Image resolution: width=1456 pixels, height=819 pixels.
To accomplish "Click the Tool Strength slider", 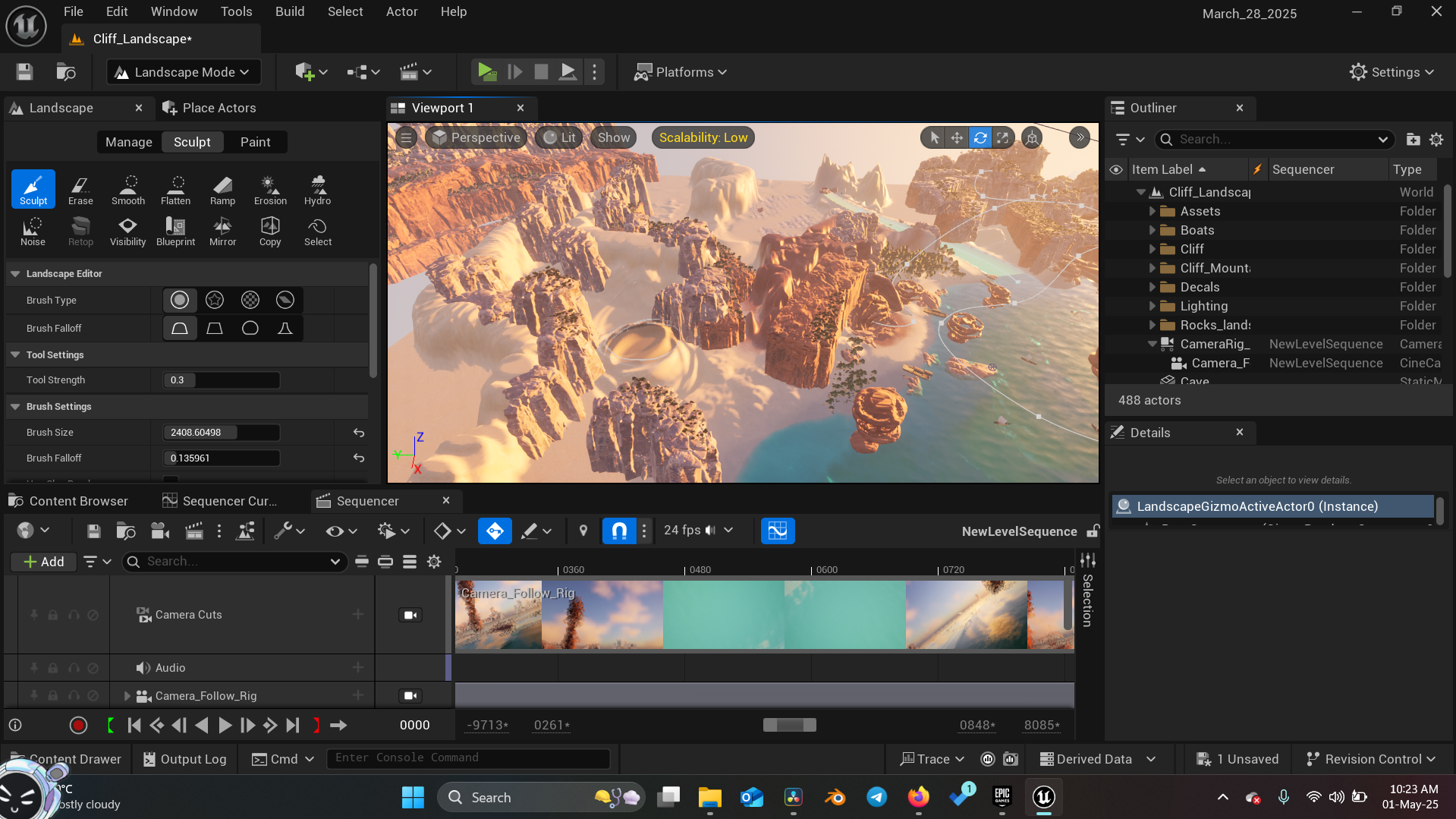I will pos(222,380).
